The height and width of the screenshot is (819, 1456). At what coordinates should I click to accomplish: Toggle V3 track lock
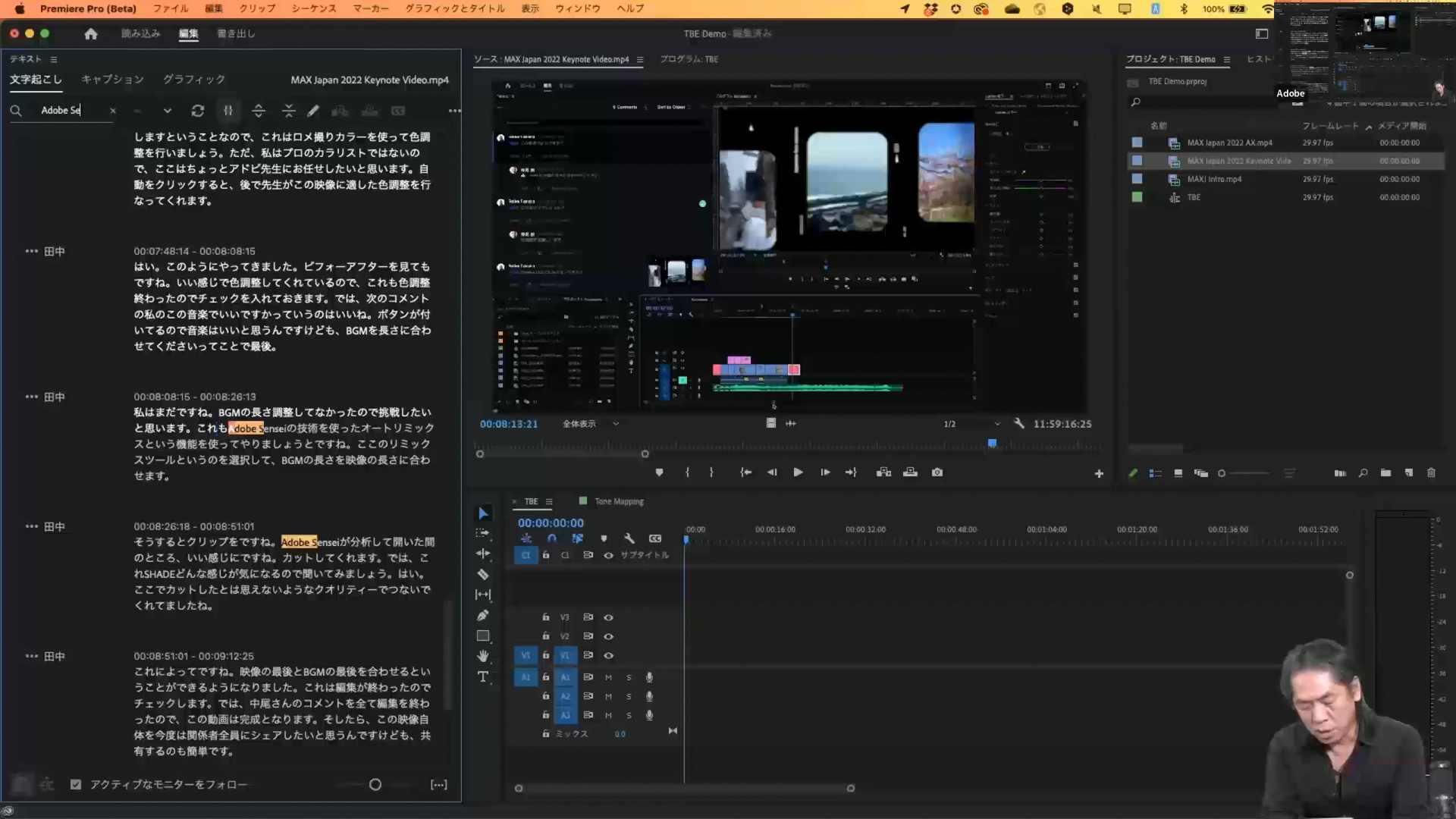coord(545,617)
